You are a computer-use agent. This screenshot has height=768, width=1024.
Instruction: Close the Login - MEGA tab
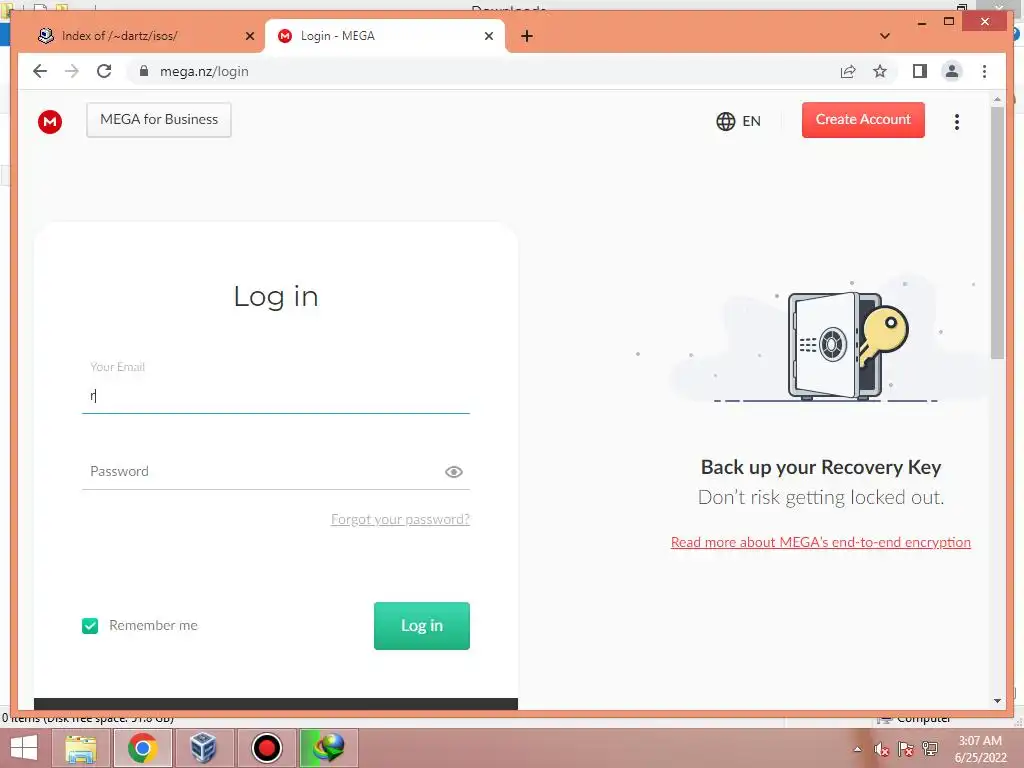coord(488,36)
